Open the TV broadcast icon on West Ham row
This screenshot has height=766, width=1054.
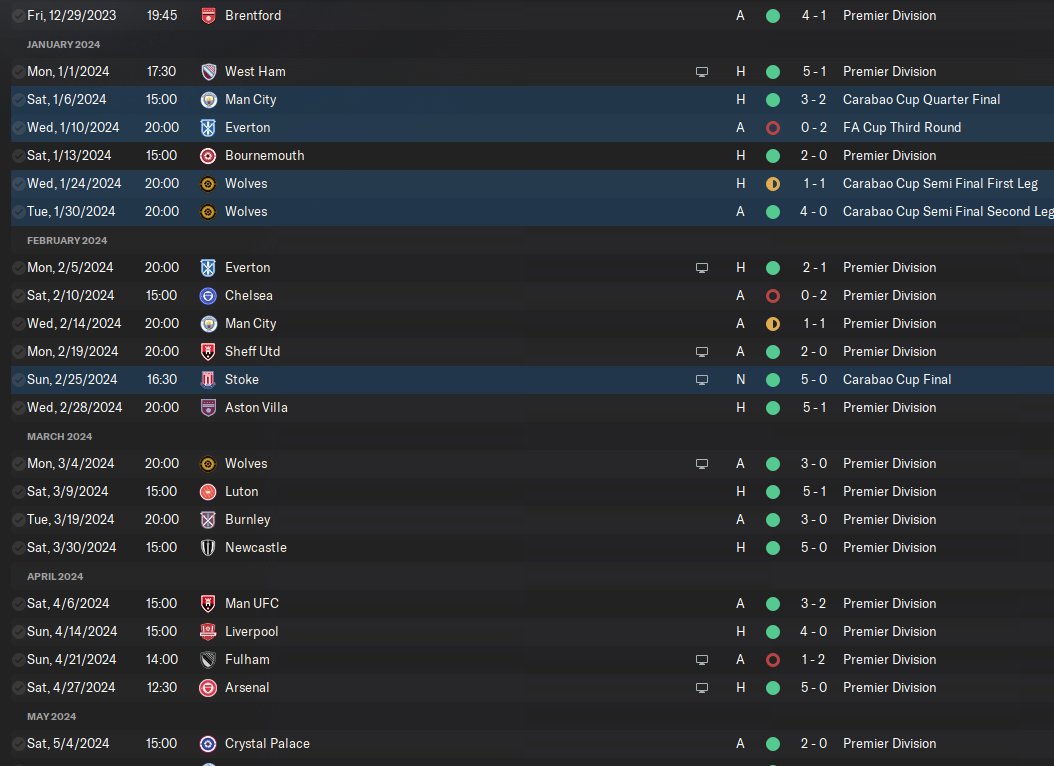point(702,72)
